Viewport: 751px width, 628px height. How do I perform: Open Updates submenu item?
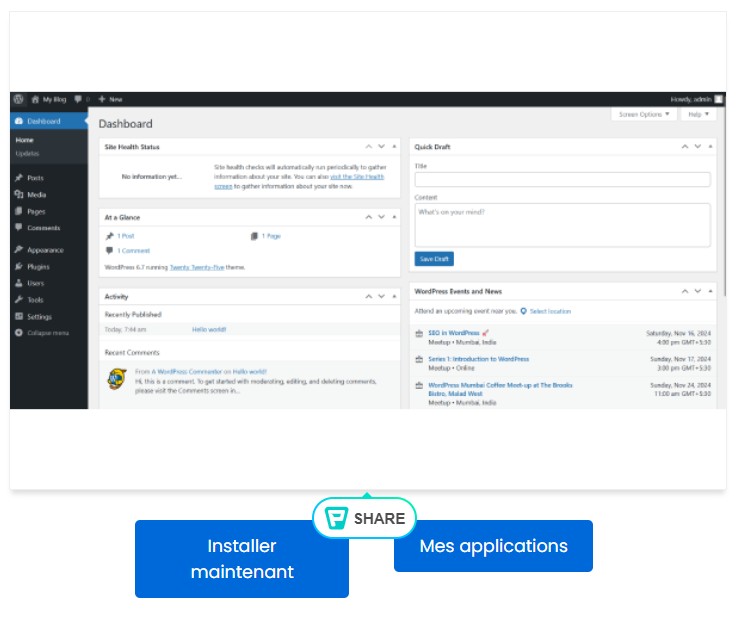[27, 154]
